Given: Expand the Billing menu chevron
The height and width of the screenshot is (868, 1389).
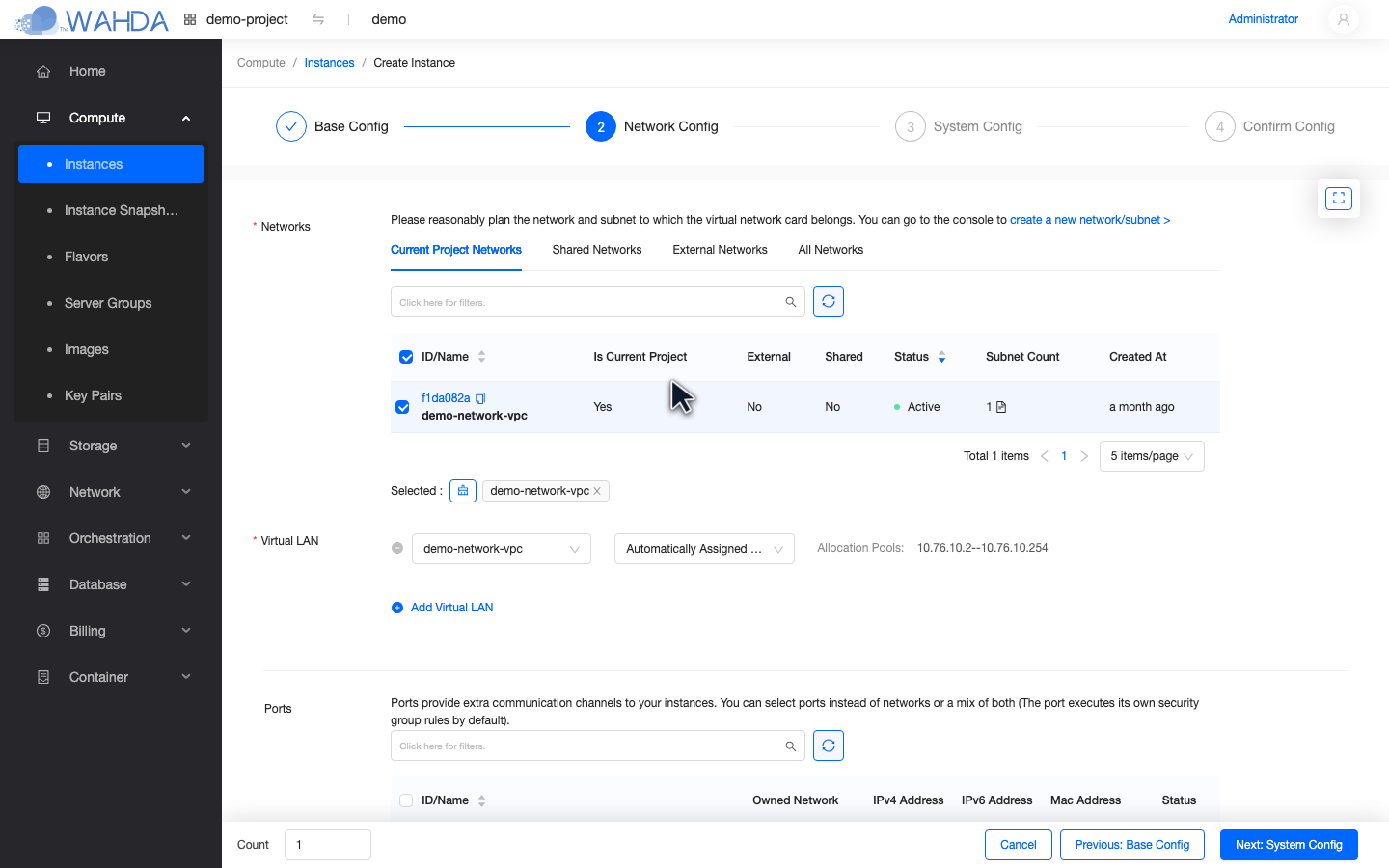Looking at the screenshot, I should [186, 631].
